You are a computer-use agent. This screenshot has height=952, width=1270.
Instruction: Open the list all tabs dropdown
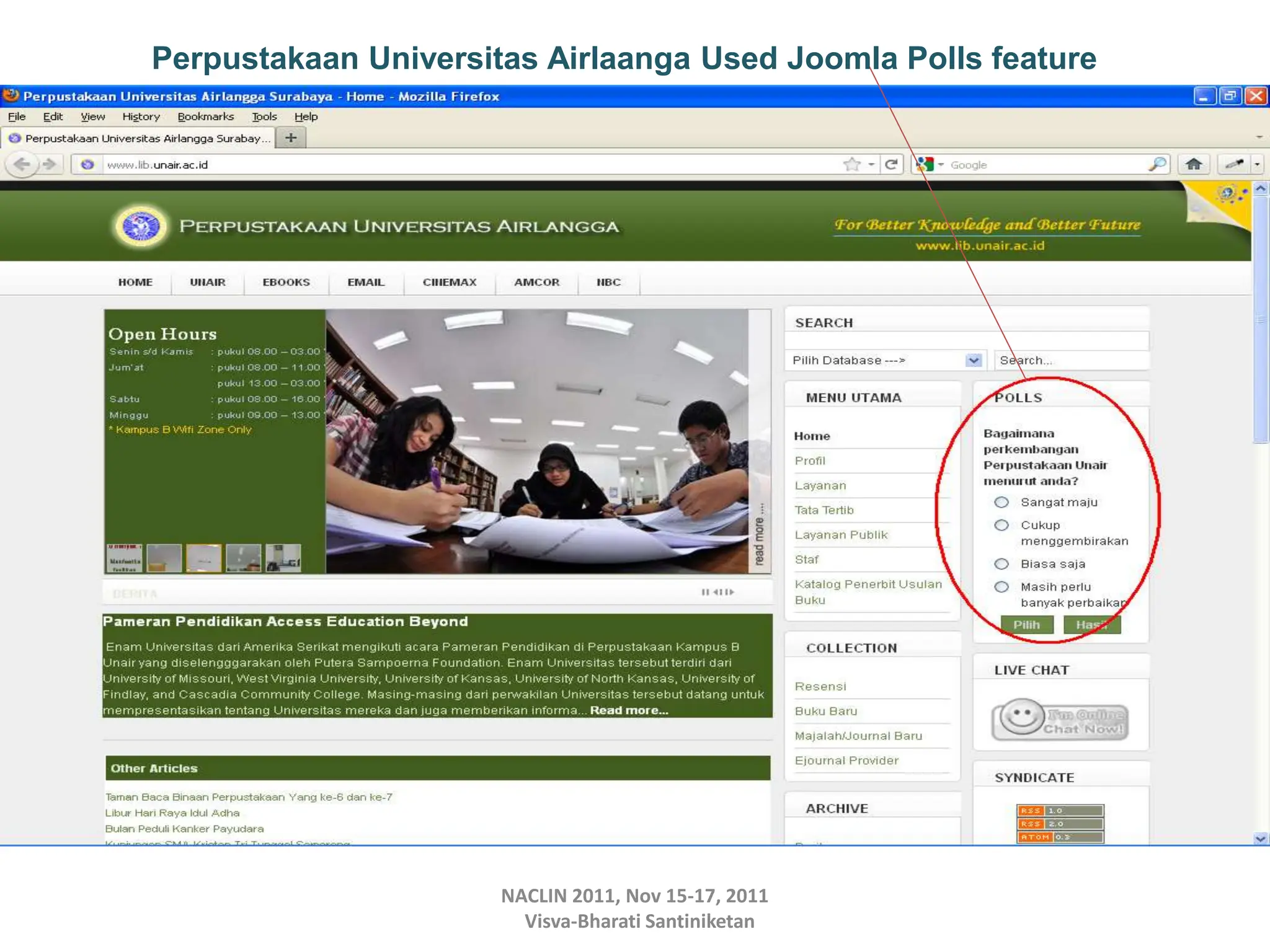coord(1259,137)
